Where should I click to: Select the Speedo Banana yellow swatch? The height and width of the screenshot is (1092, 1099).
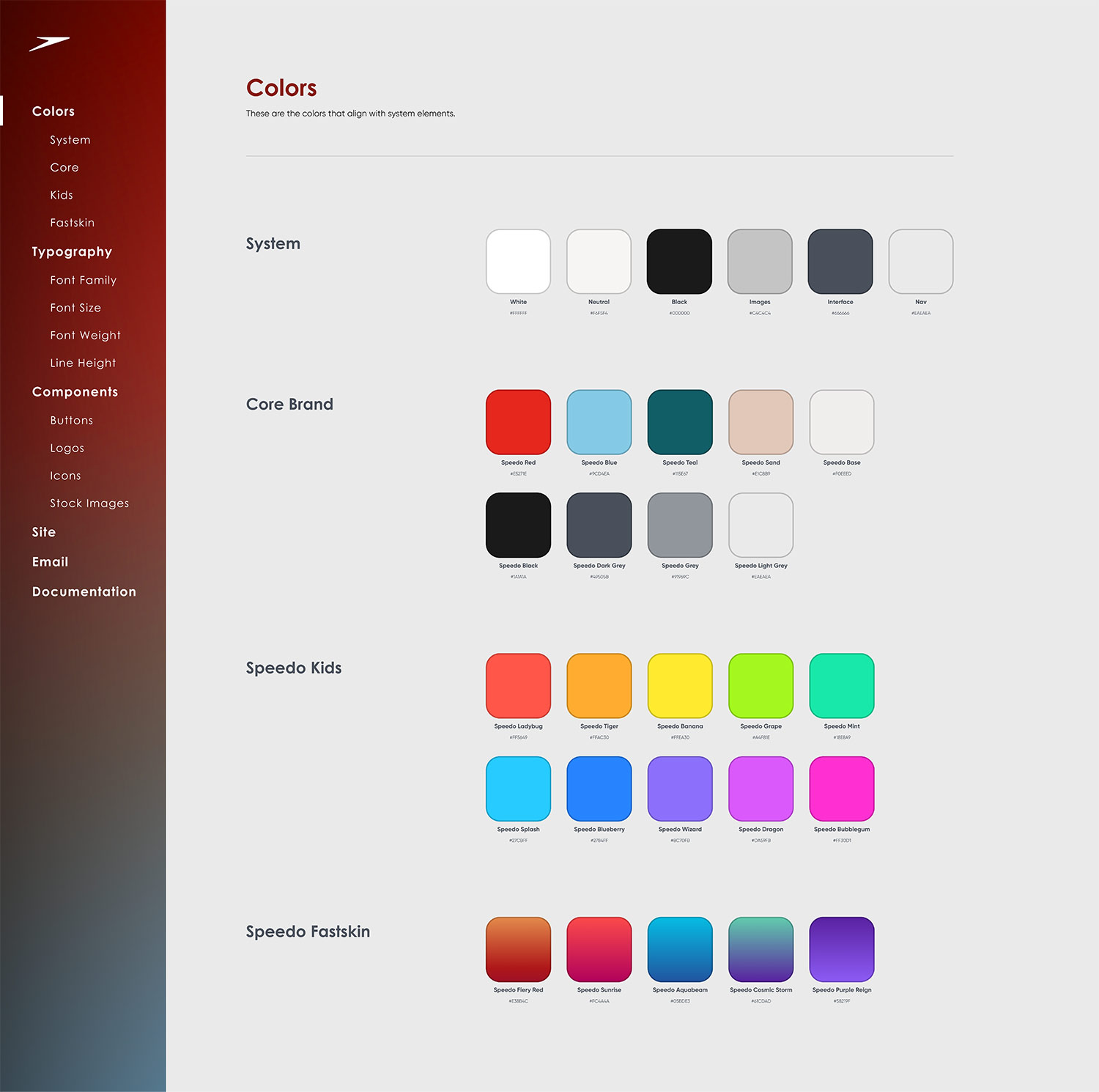click(x=680, y=686)
